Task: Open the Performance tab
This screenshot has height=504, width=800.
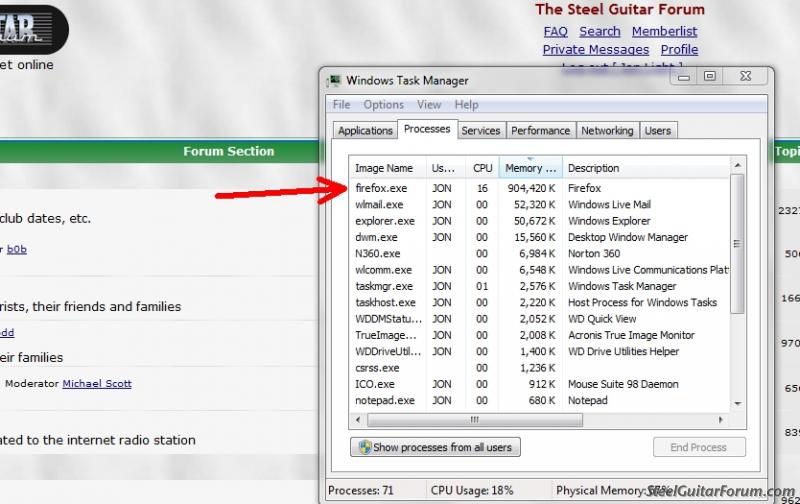Action: [x=540, y=131]
